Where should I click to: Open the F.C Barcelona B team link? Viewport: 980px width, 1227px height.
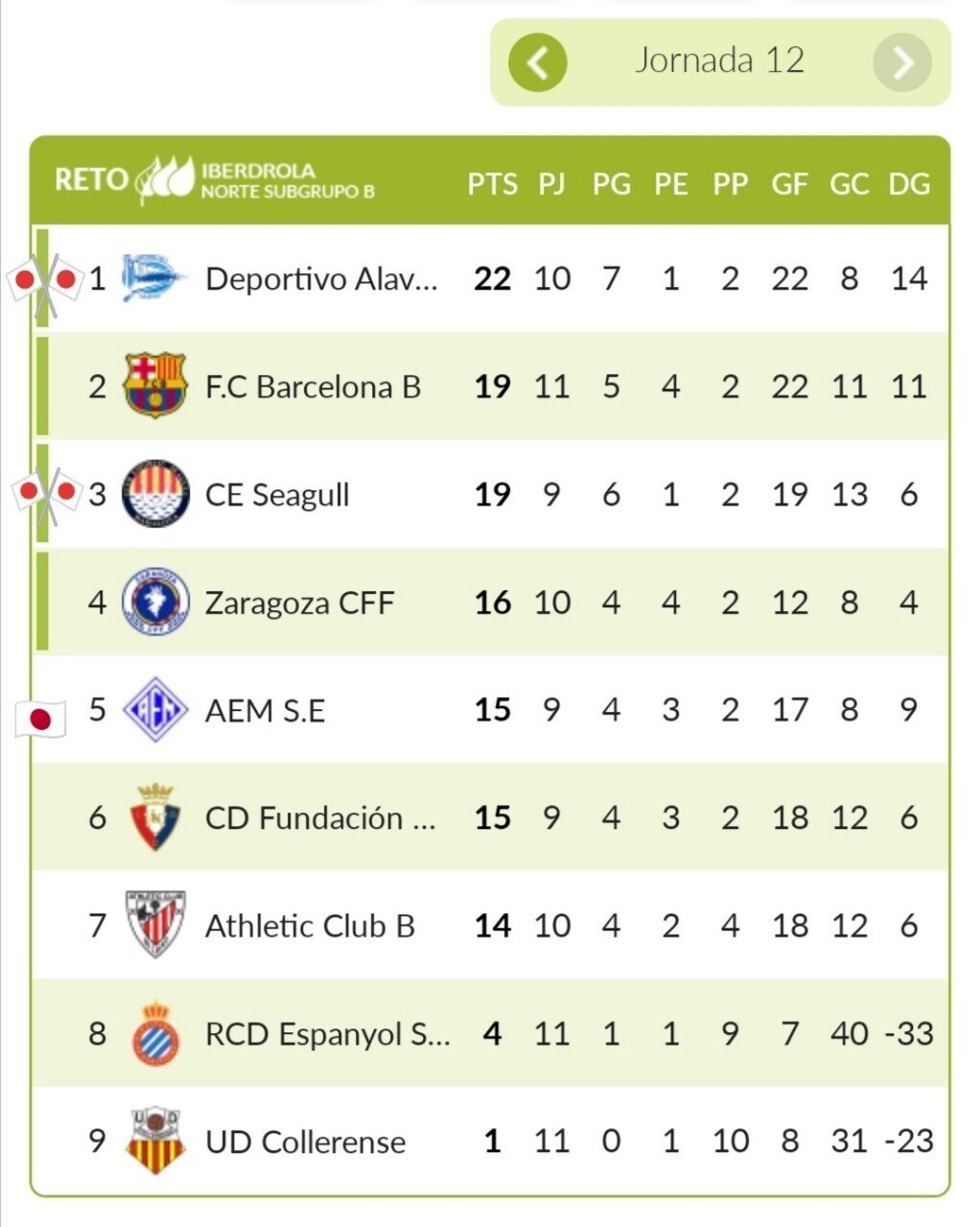point(314,387)
